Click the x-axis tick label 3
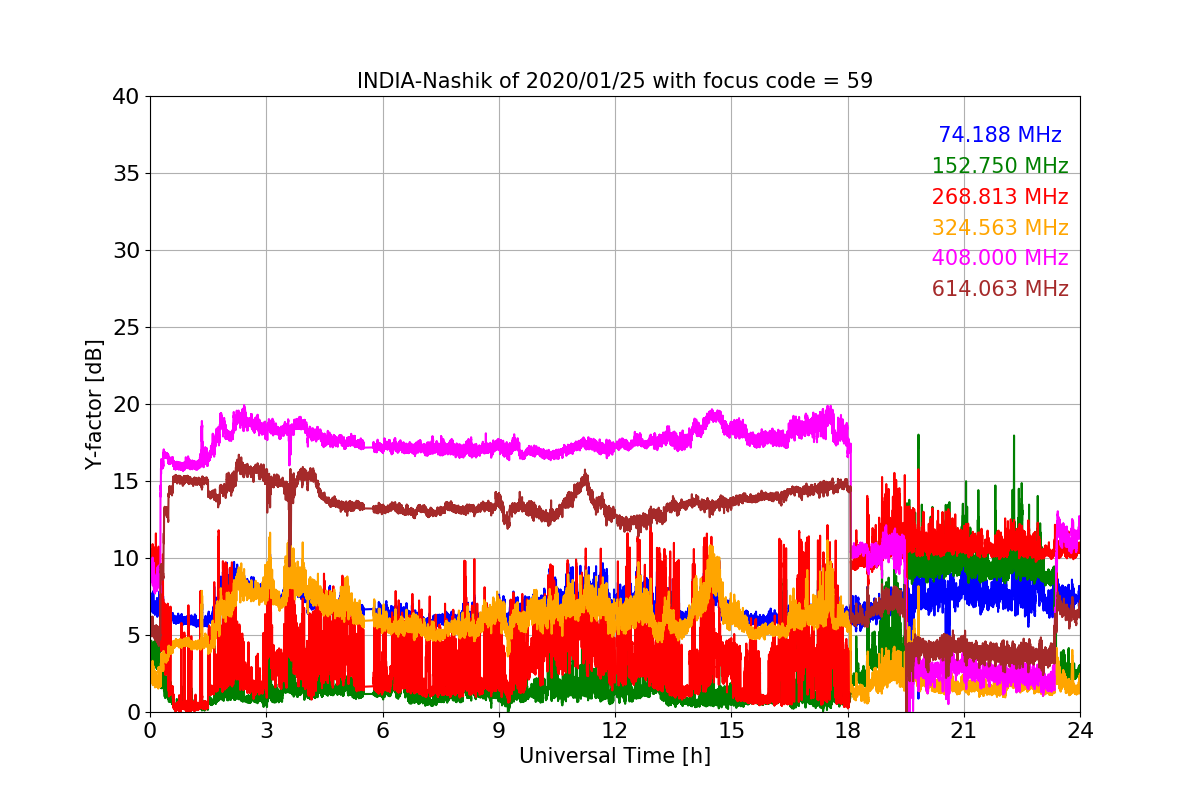The height and width of the screenshot is (800, 1200). click(266, 731)
